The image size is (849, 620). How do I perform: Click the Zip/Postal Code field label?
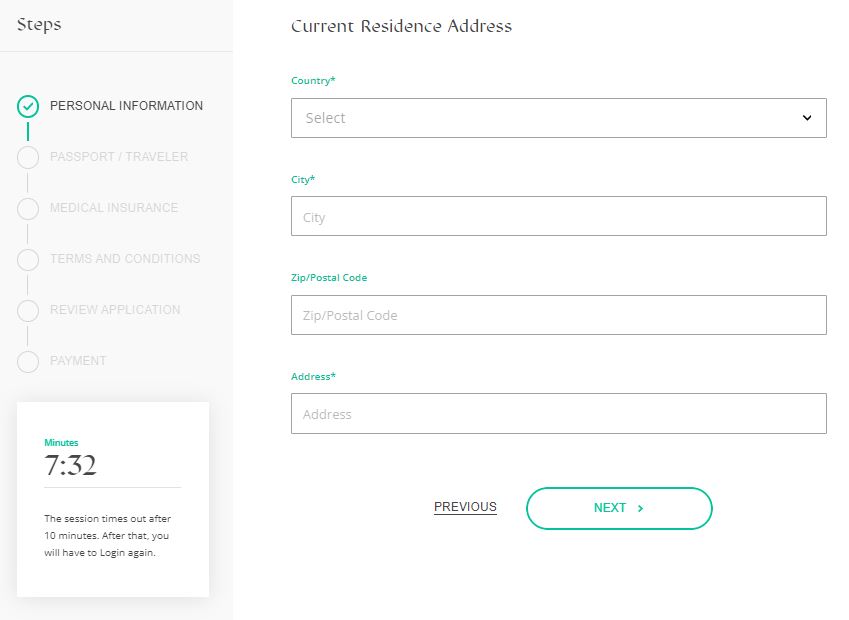point(329,278)
